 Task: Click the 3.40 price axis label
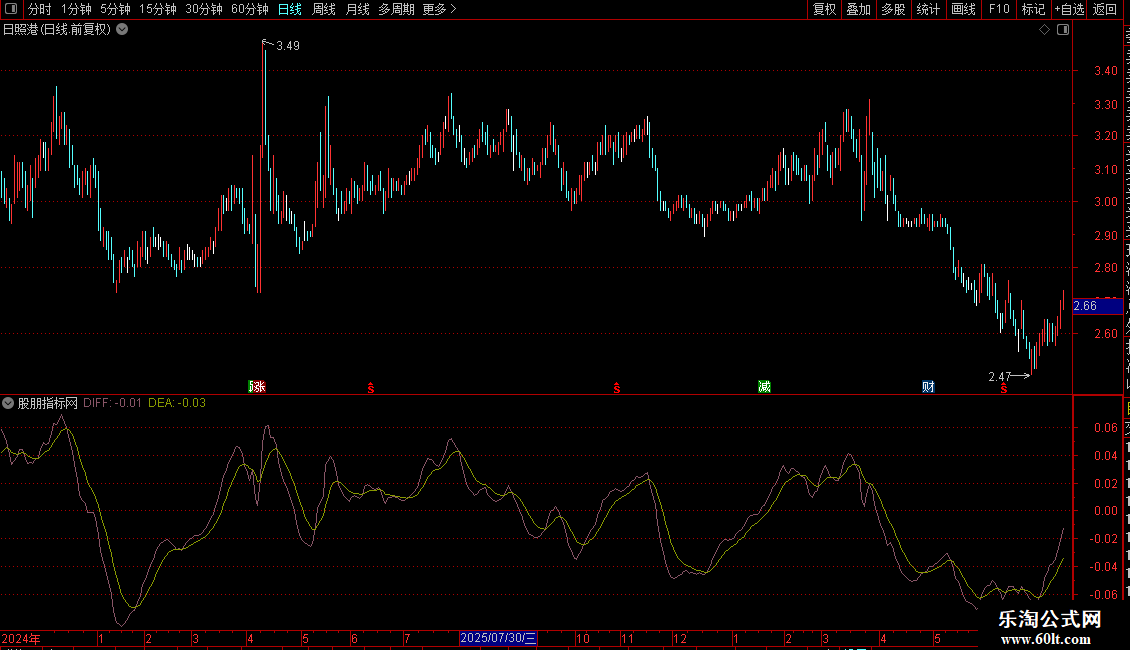click(1105, 71)
